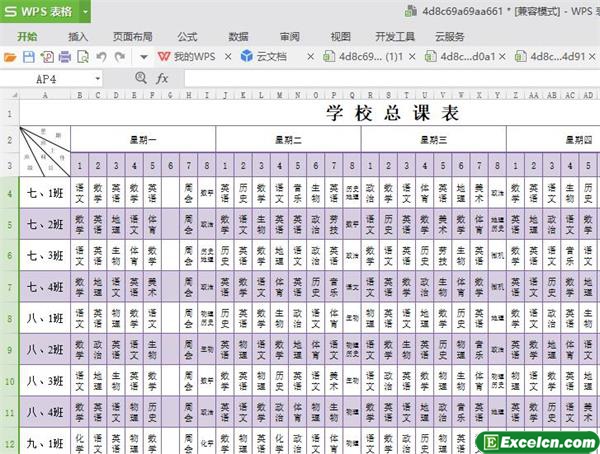Click the 七、3班 row label cell
Image resolution: width=600 pixels, height=454 pixels.
[45, 256]
